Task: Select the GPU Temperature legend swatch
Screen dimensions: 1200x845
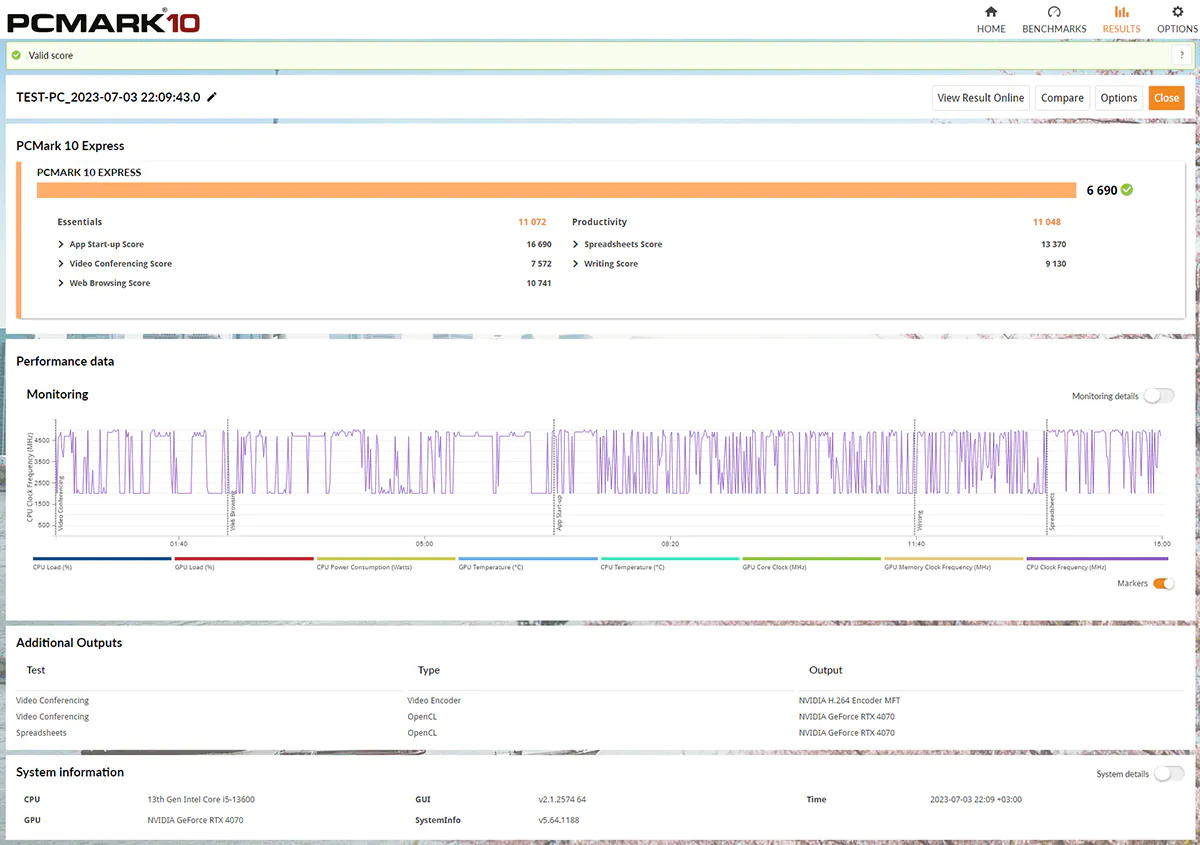Action: click(x=528, y=559)
